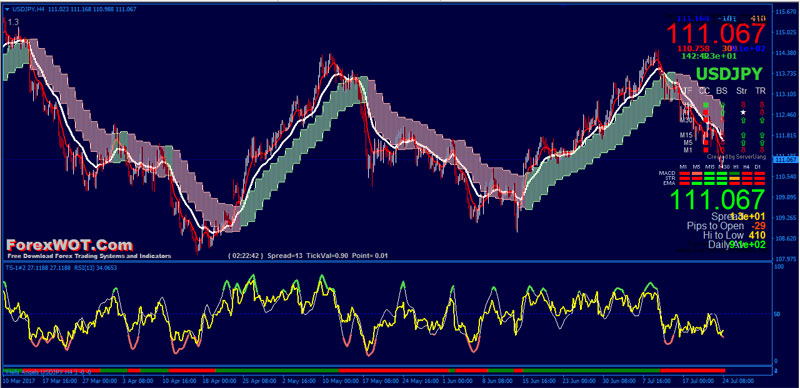Click the Str column header
Screen dimensions: 800x388
(x=741, y=91)
